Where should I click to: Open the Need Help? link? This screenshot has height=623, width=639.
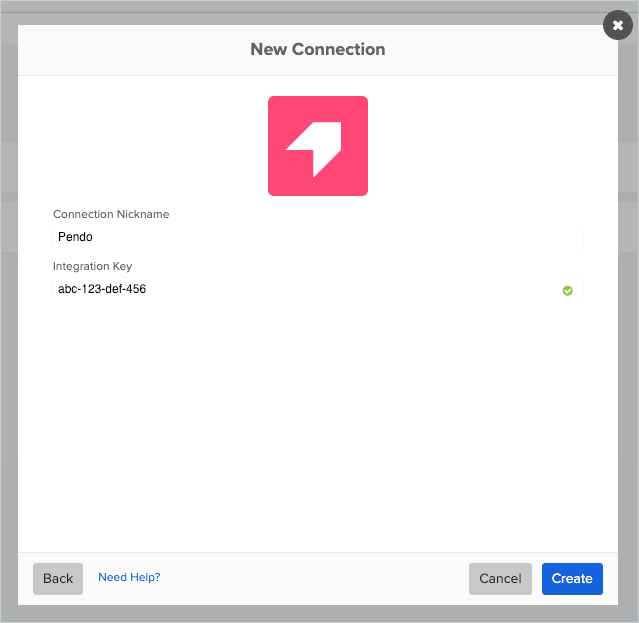point(129,577)
